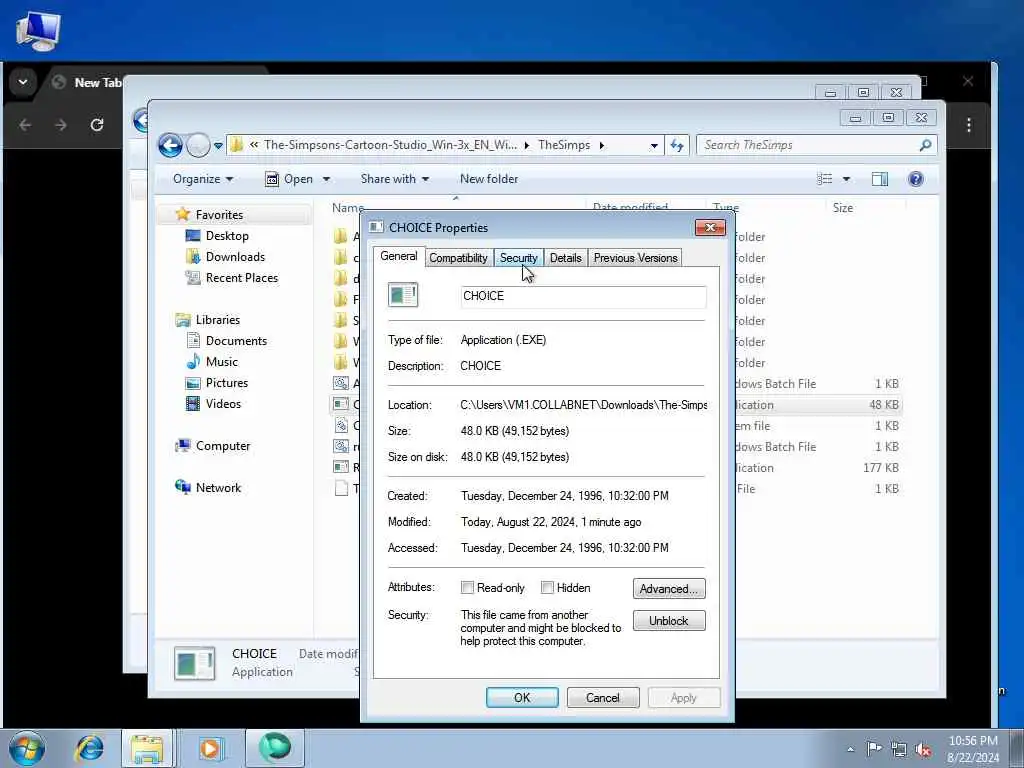Click the Search TheSimps field
This screenshot has height=768, width=1024.
[808, 145]
